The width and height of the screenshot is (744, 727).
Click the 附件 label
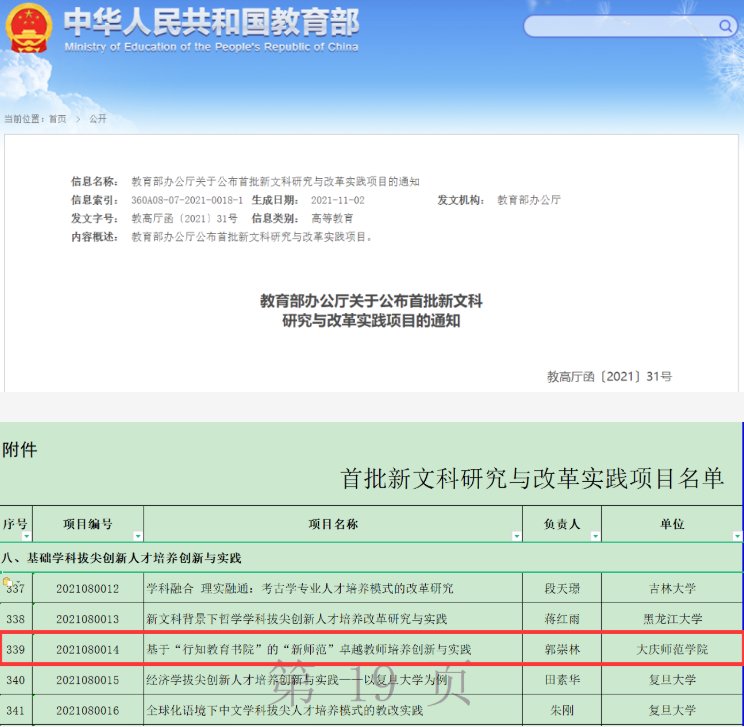click(19, 449)
